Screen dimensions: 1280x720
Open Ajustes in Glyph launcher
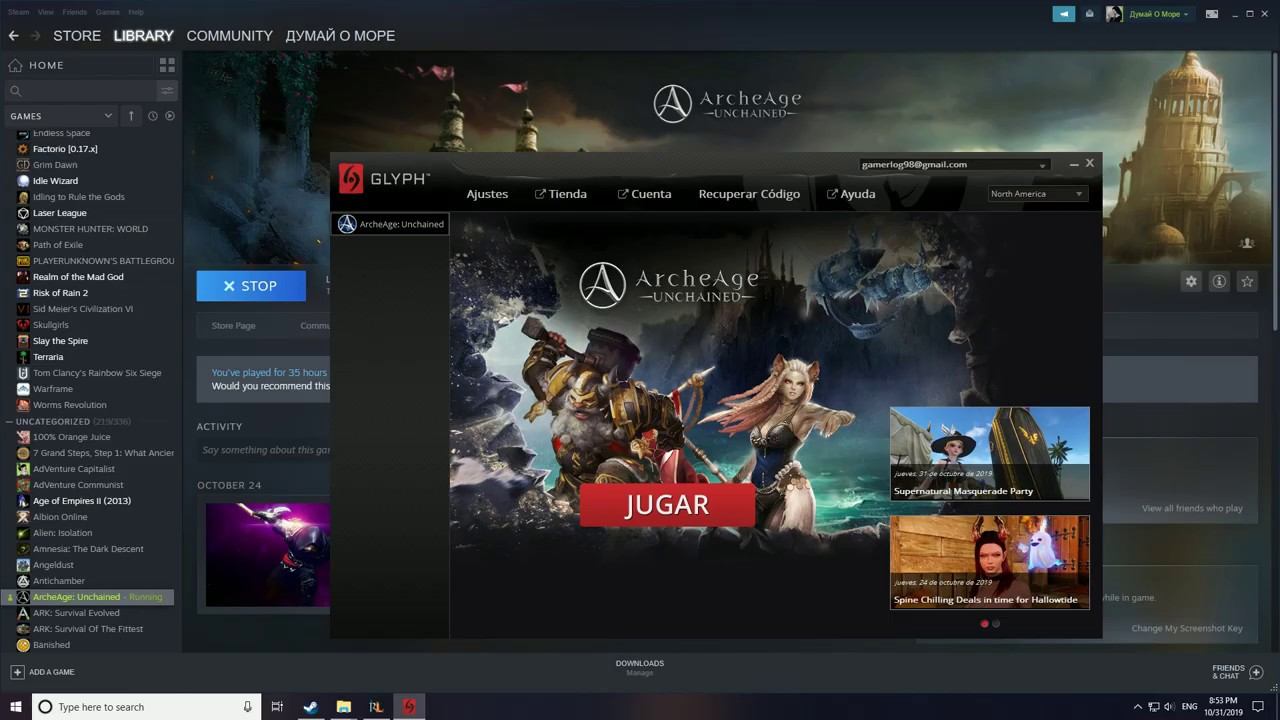487,194
